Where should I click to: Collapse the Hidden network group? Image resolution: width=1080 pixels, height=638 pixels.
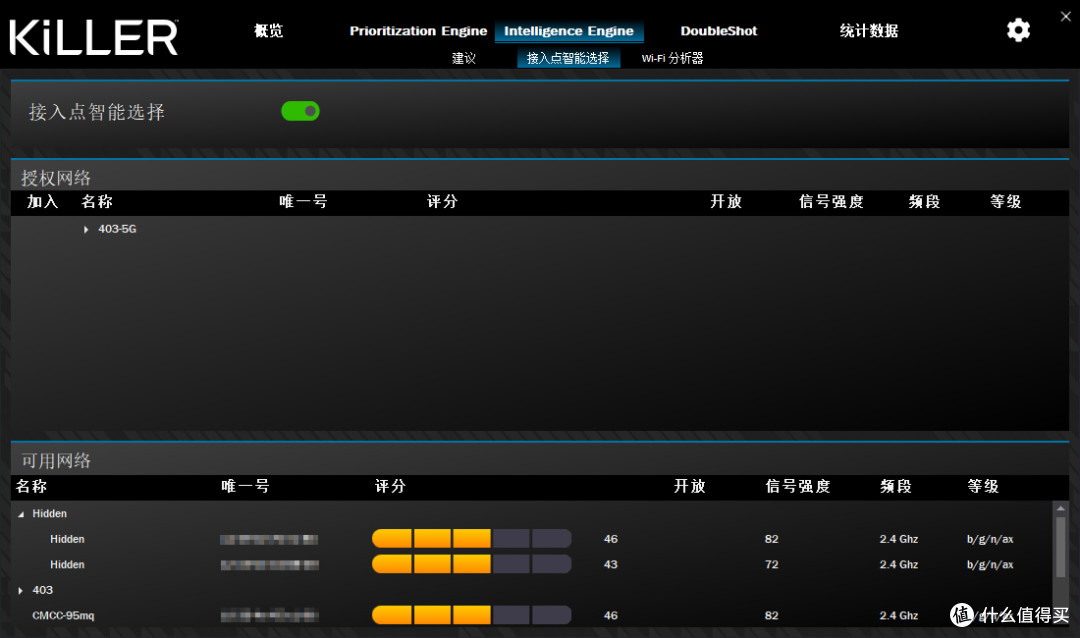tap(21, 514)
